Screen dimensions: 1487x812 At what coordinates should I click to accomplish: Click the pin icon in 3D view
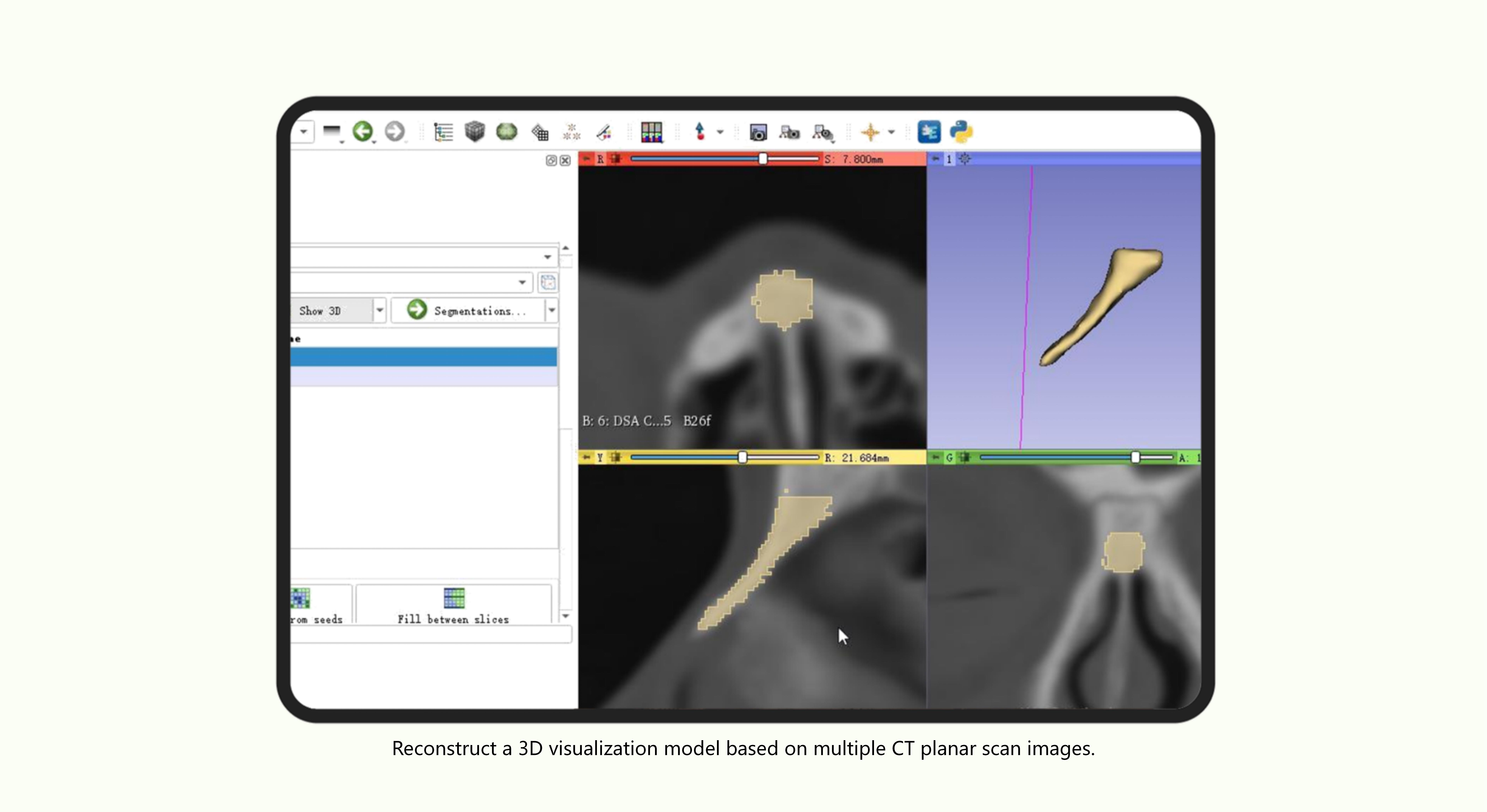(936, 159)
